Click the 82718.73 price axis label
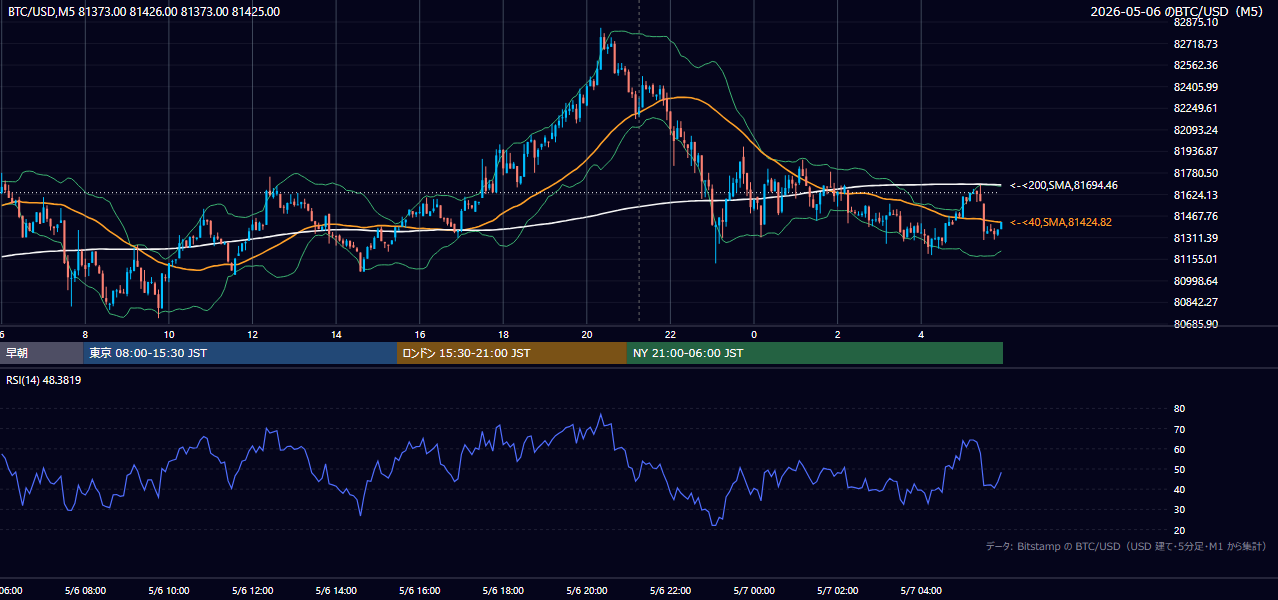1278x600 pixels. [1196, 44]
